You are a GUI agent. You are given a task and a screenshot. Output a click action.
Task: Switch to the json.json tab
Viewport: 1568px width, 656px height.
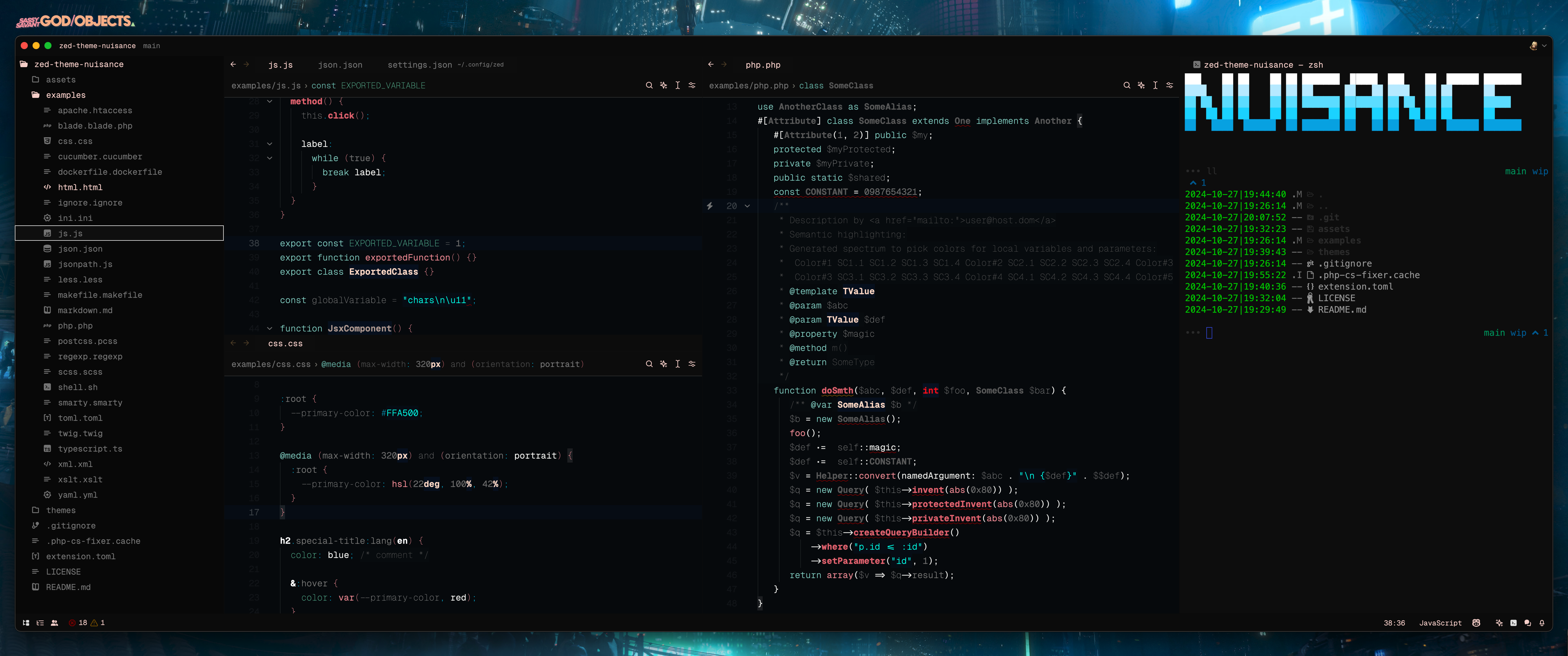[x=340, y=64]
